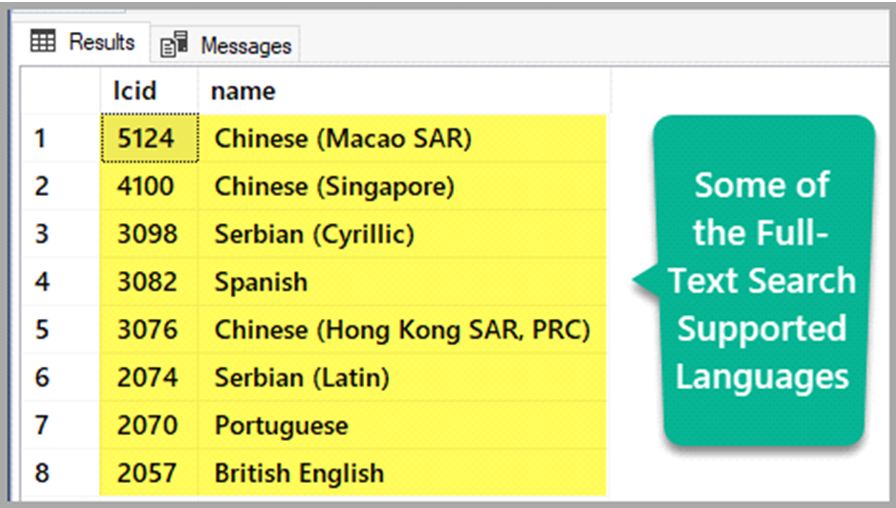
Task: Select the Chinese (Singapore) name cell
Action: tap(402, 186)
